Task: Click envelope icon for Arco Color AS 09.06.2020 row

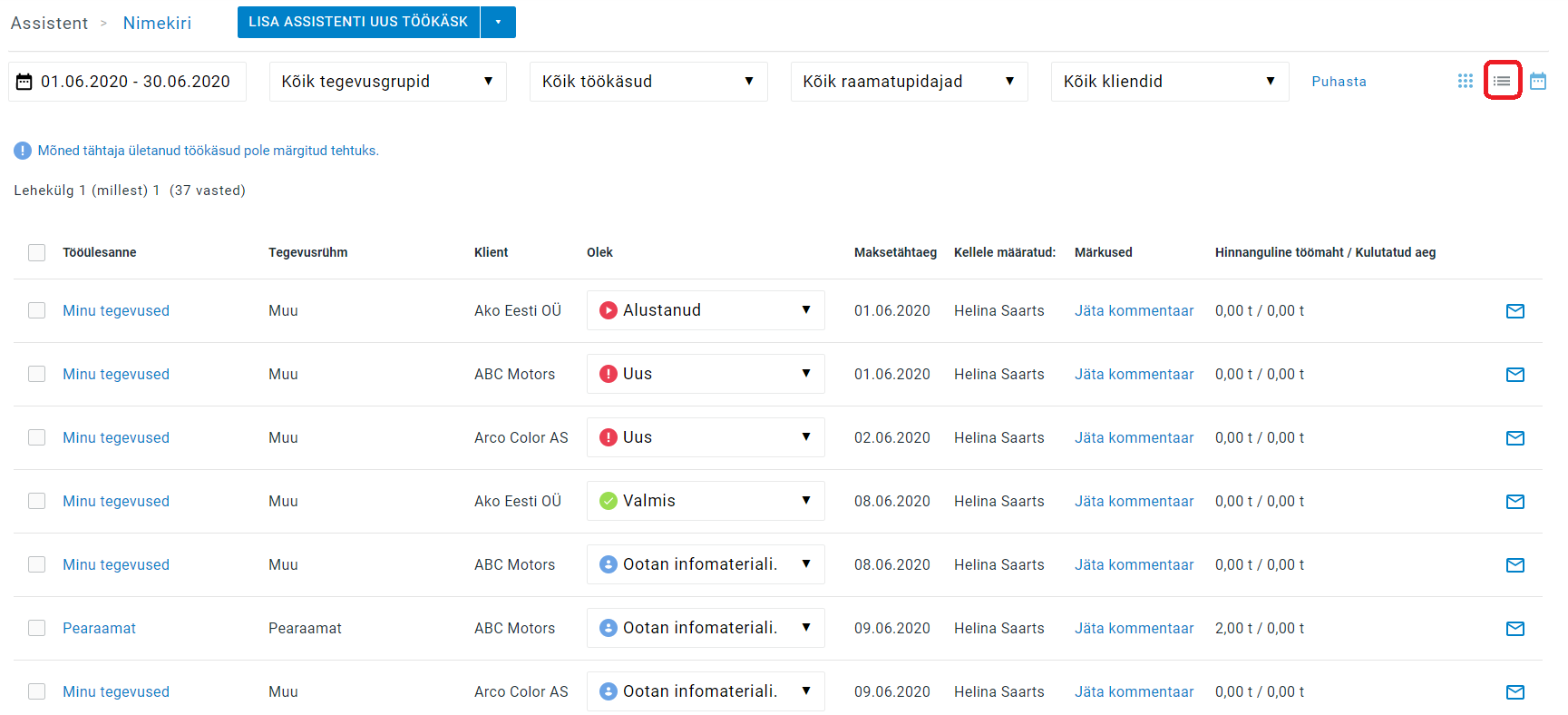Action: click(x=1514, y=692)
